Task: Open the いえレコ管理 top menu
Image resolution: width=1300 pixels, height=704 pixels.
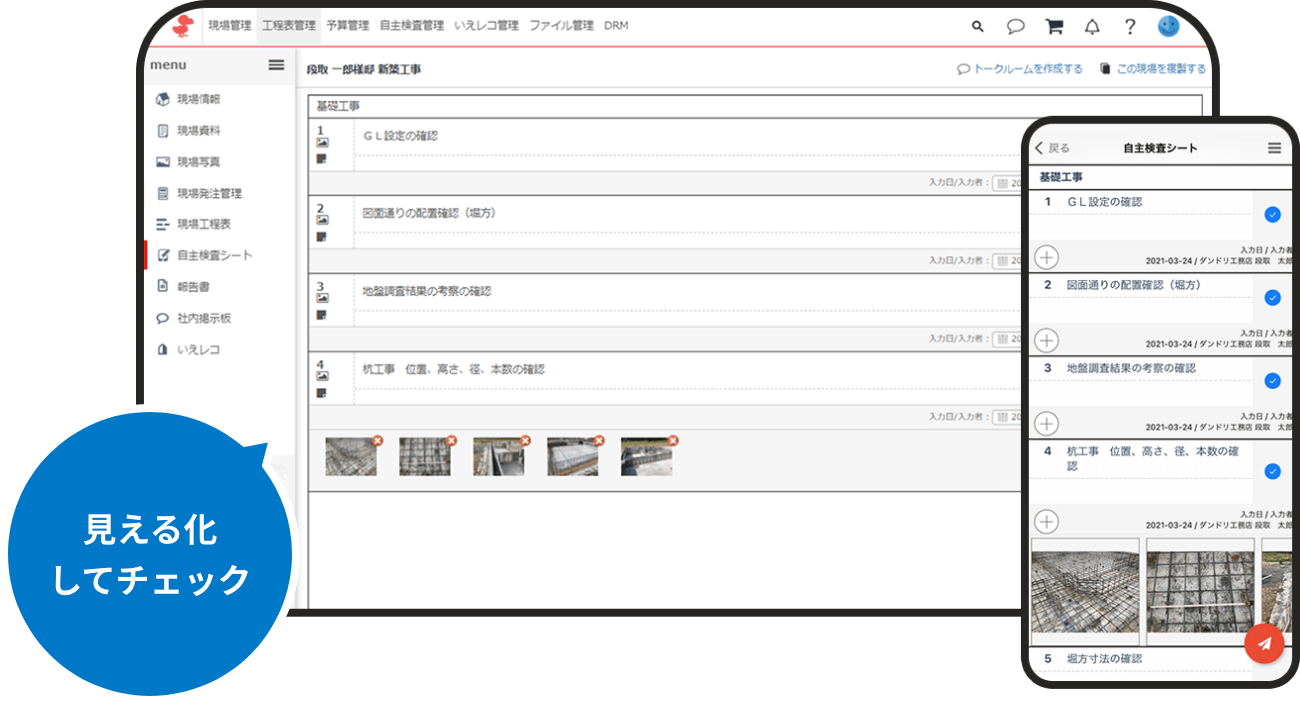Action: (x=486, y=26)
